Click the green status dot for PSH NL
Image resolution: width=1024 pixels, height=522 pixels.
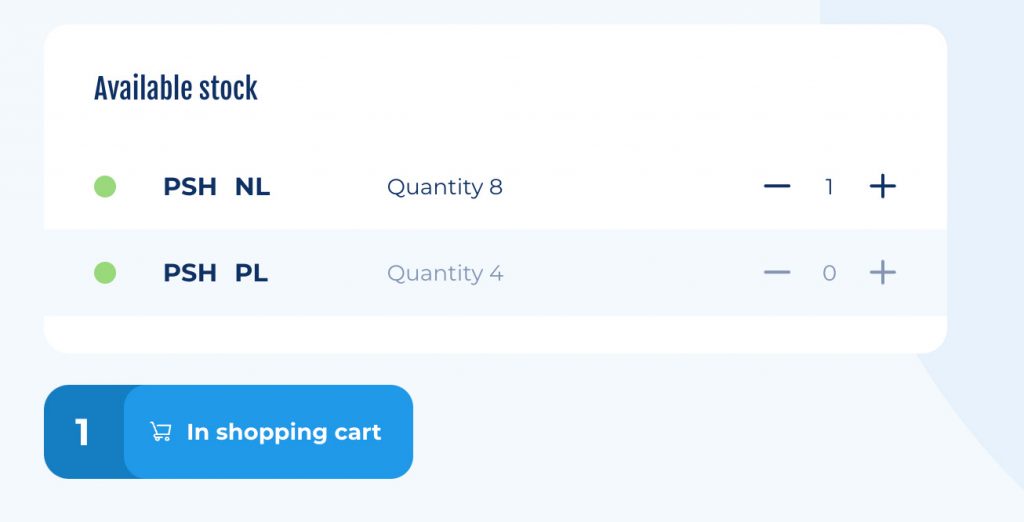(105, 187)
